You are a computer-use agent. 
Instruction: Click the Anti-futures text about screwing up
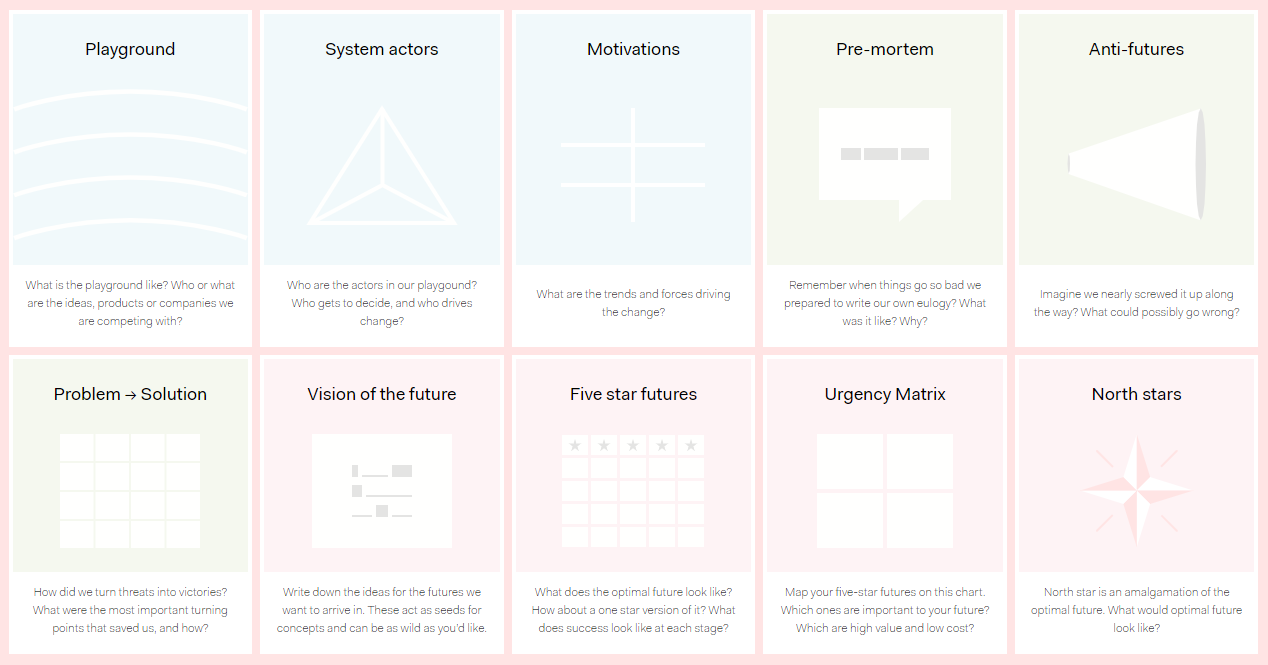1136,303
